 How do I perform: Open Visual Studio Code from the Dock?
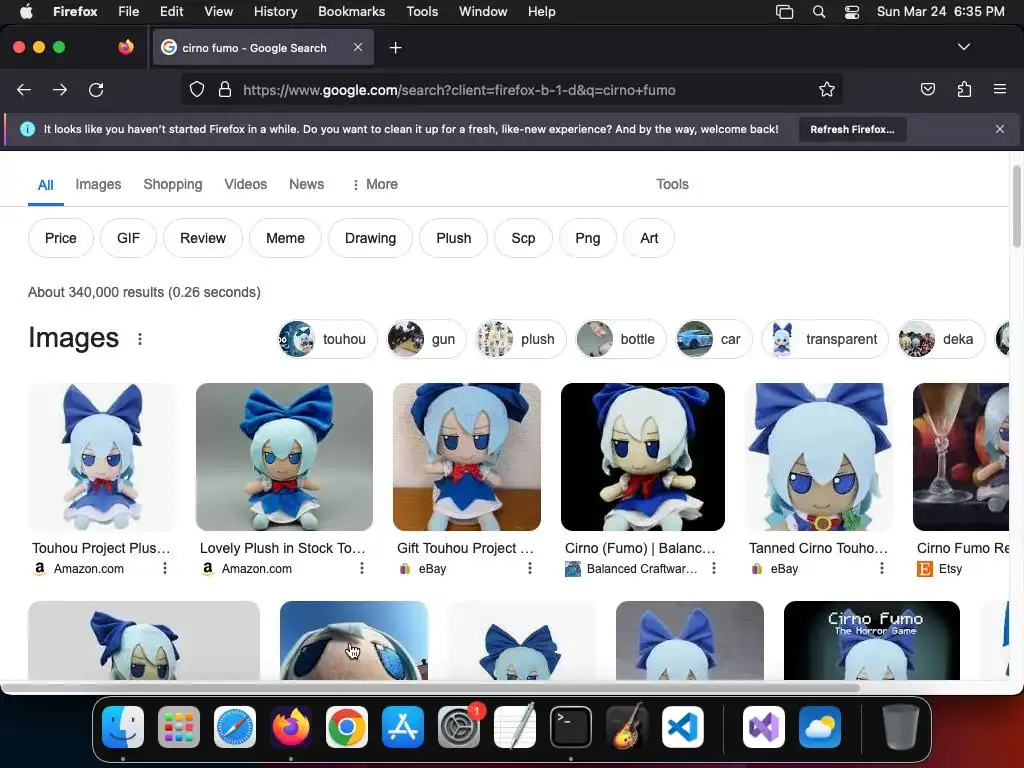(683, 727)
